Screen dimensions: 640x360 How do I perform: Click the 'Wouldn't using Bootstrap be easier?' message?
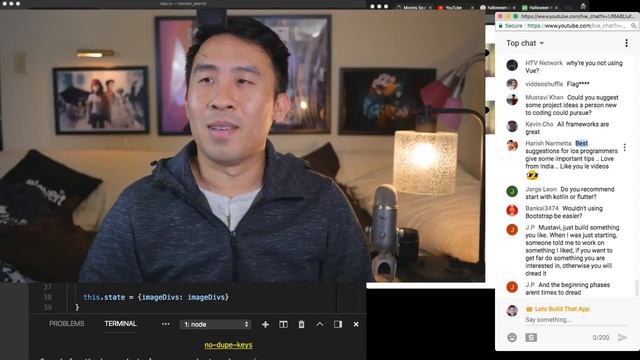(x=564, y=212)
